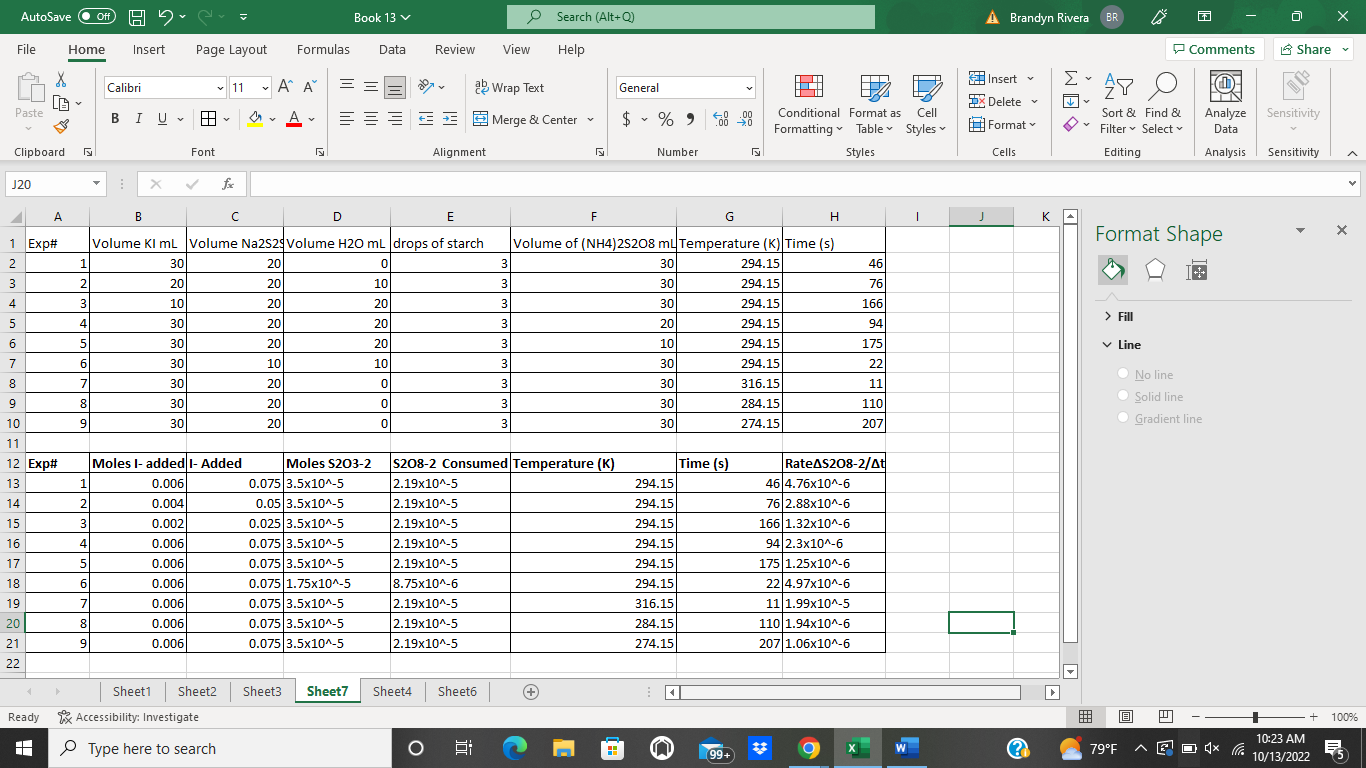Image resolution: width=1366 pixels, height=768 pixels.
Task: Apply percent number format
Action: point(664,118)
